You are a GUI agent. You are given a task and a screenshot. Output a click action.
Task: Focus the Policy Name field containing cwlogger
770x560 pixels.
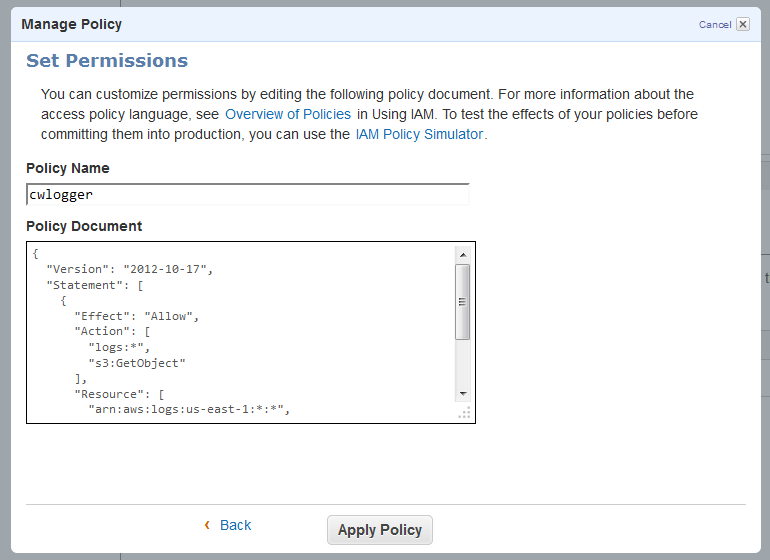[x=247, y=195]
